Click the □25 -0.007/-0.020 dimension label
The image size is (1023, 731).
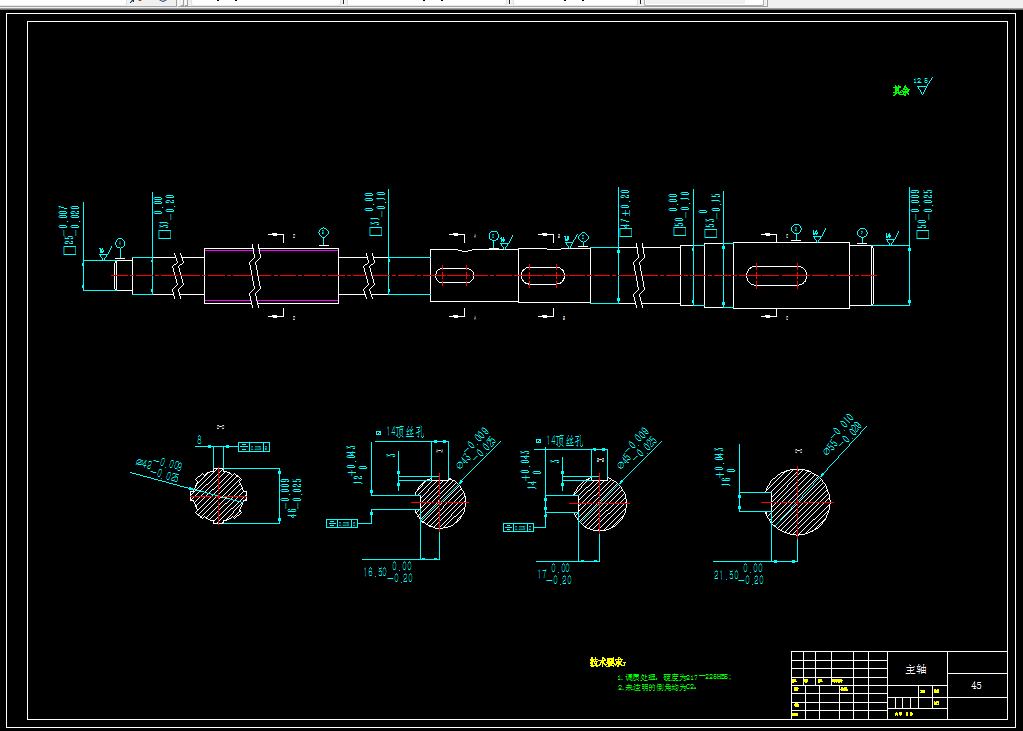(x=71, y=230)
